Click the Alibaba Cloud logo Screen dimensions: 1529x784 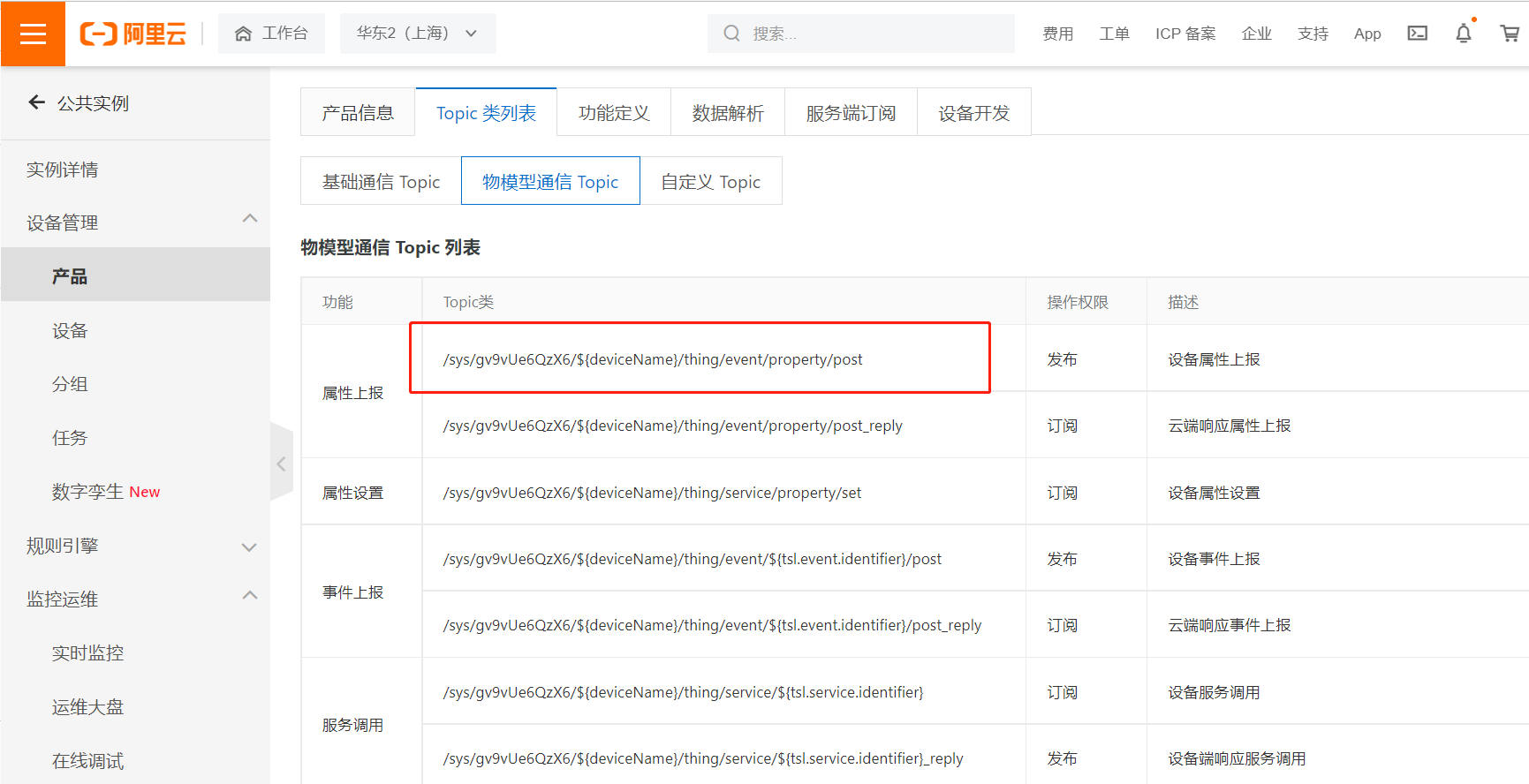click(x=133, y=34)
